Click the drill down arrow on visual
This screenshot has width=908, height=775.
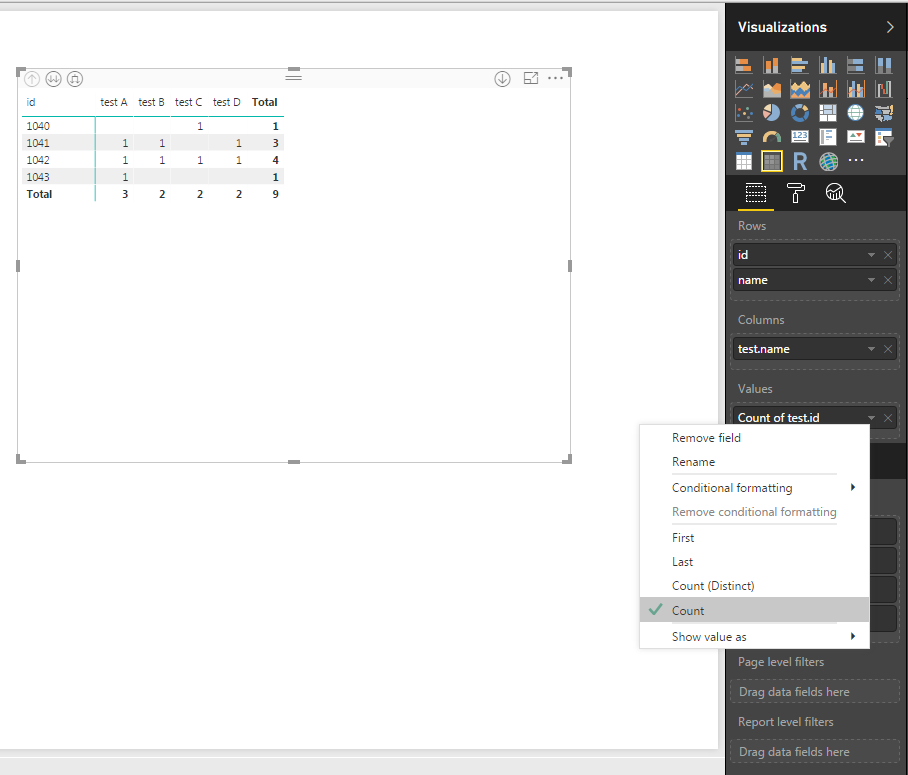[503, 78]
